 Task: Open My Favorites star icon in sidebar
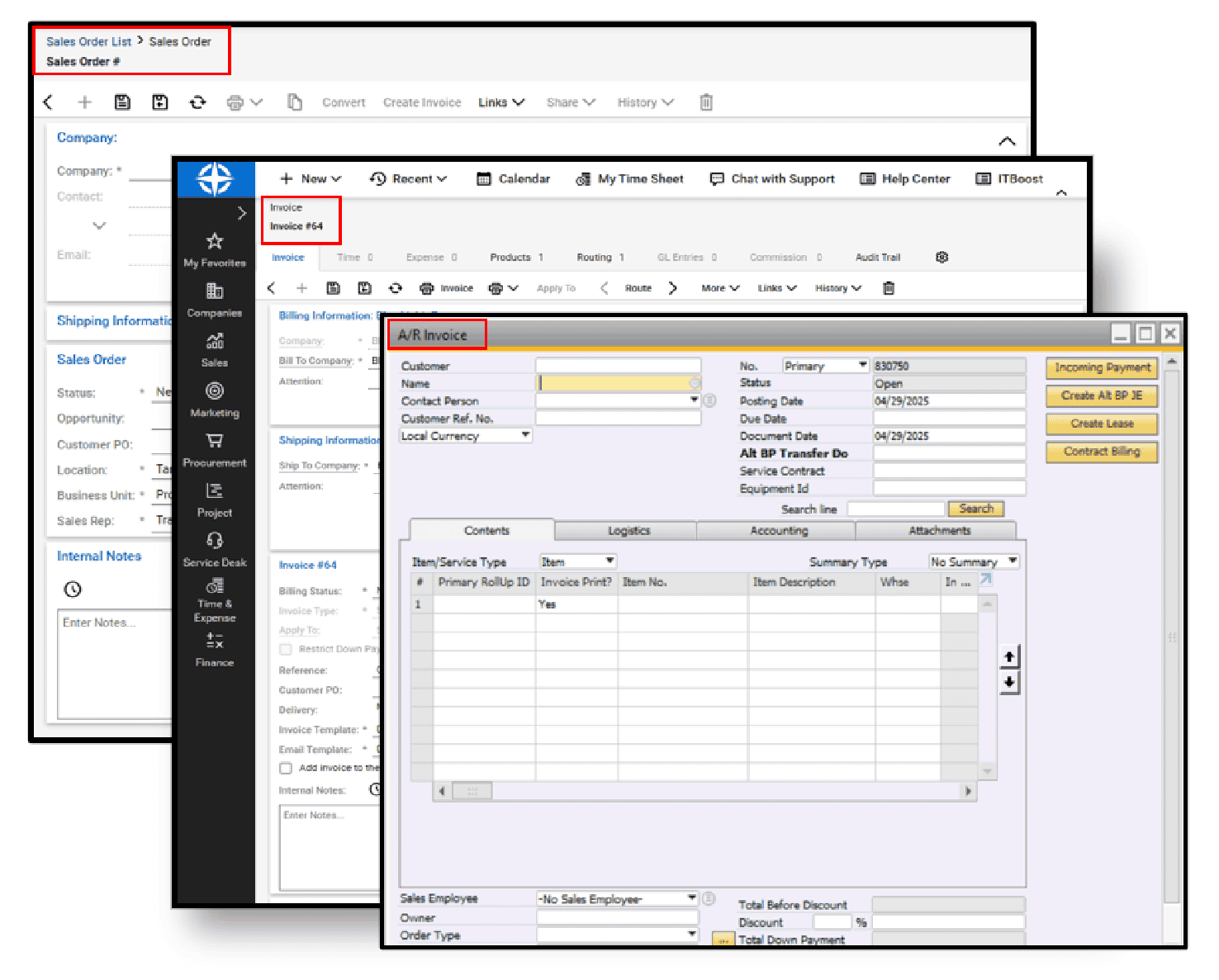point(215,242)
